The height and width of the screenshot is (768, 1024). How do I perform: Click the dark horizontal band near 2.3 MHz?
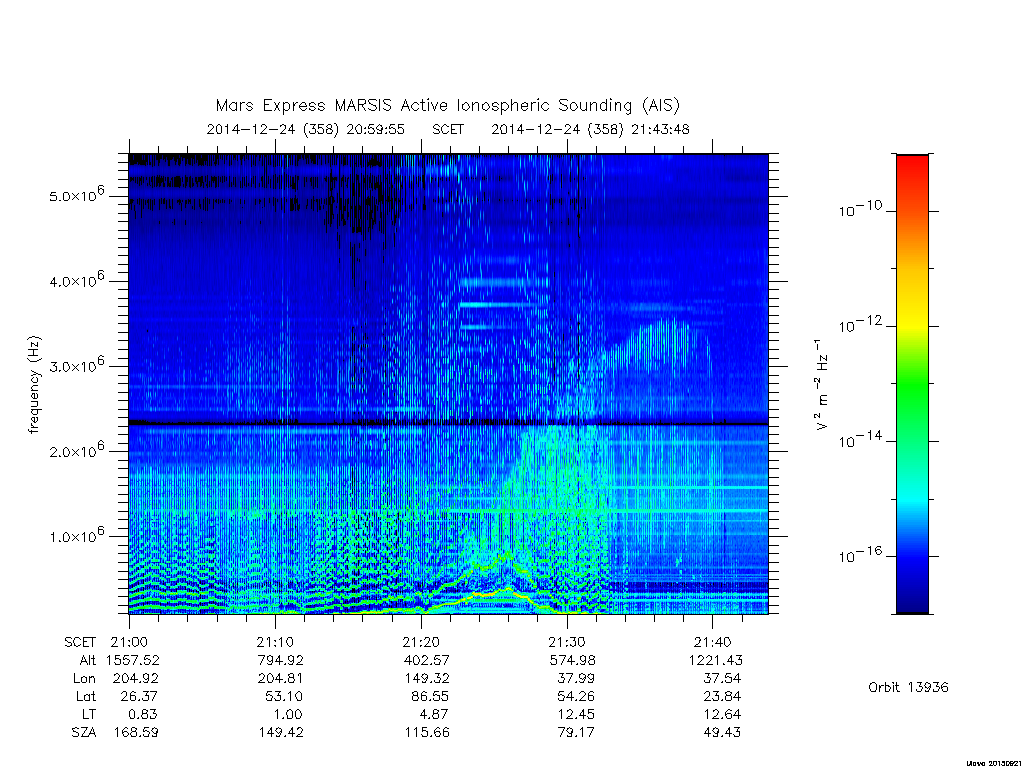[x=448, y=423]
